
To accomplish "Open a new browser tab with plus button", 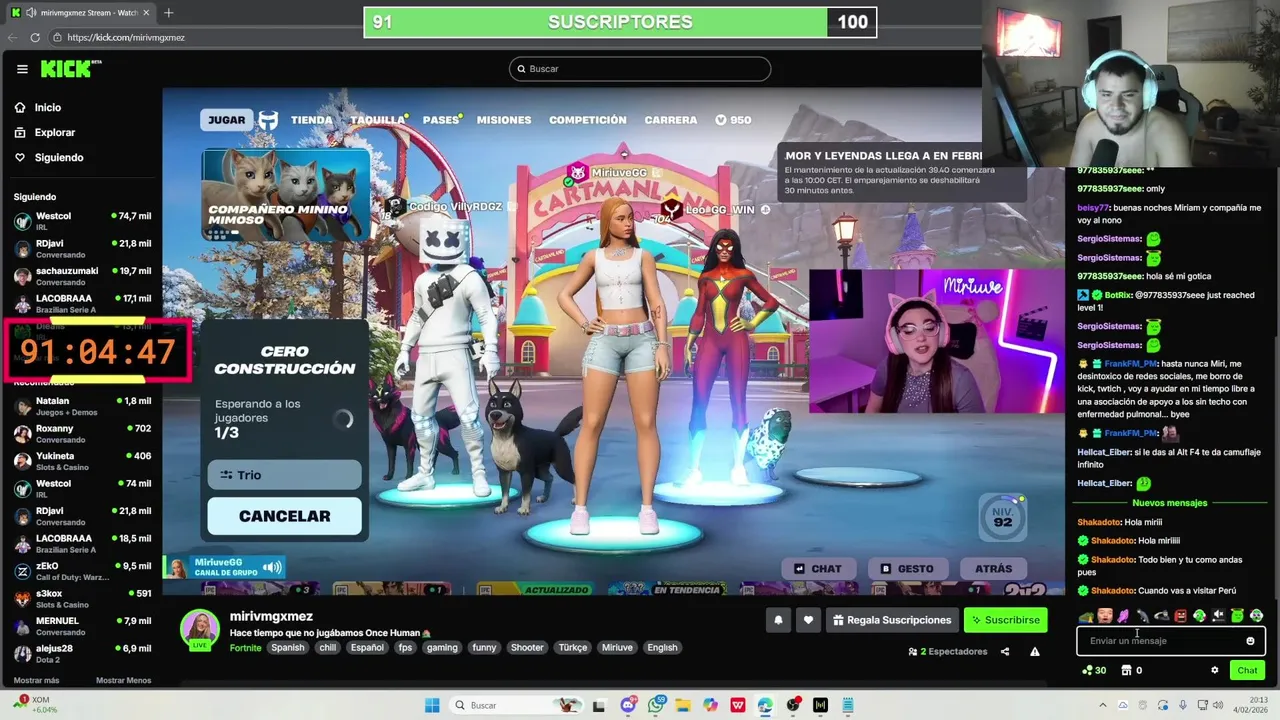I will click(168, 13).
